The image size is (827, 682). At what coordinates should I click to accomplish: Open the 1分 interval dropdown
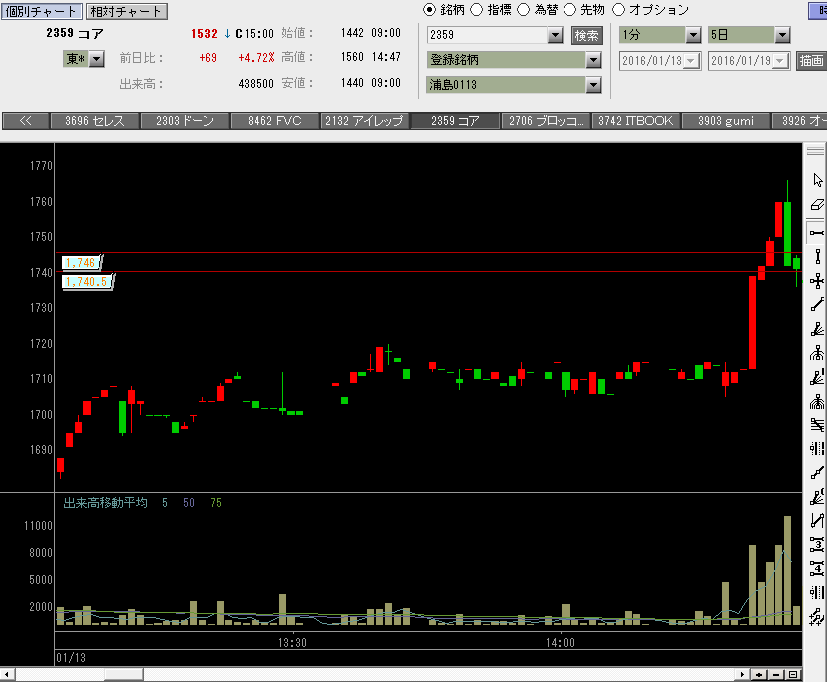pyautogui.click(x=693, y=35)
